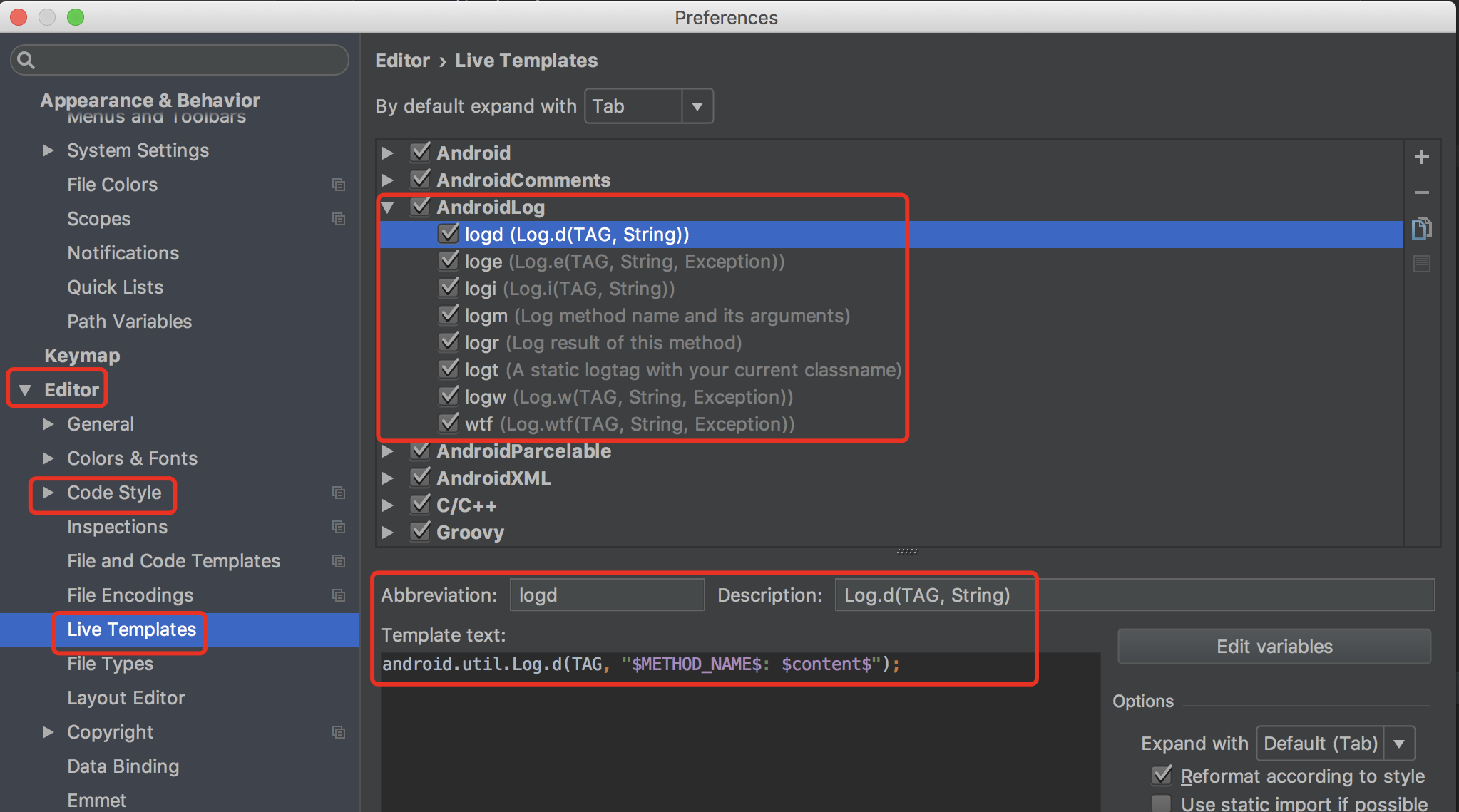Viewport: 1459px width, 812px height.
Task: Open the Emmet settings page
Action: [96, 801]
